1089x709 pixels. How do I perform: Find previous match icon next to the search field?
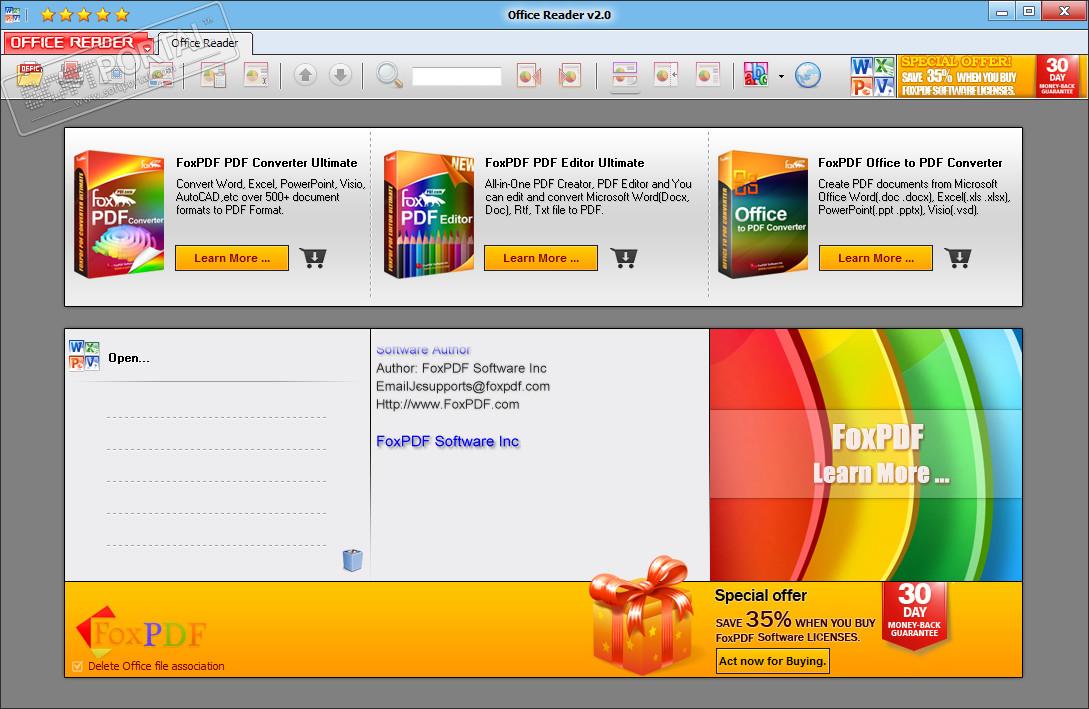[x=529, y=75]
